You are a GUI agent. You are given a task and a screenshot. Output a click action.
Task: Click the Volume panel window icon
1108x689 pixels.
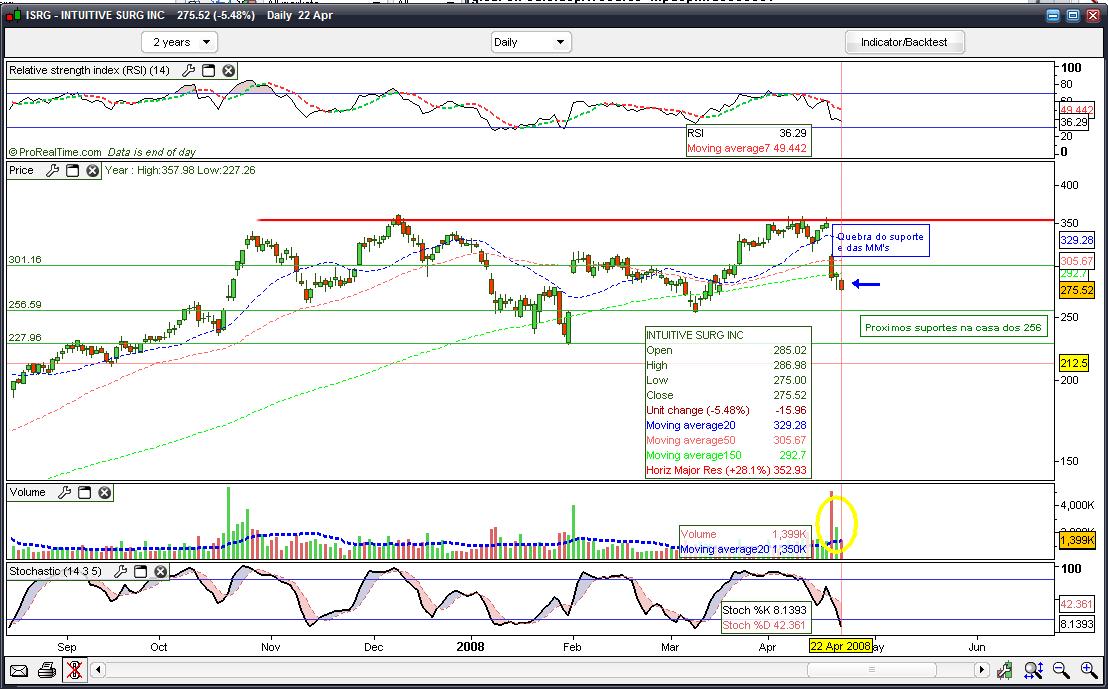tap(84, 493)
